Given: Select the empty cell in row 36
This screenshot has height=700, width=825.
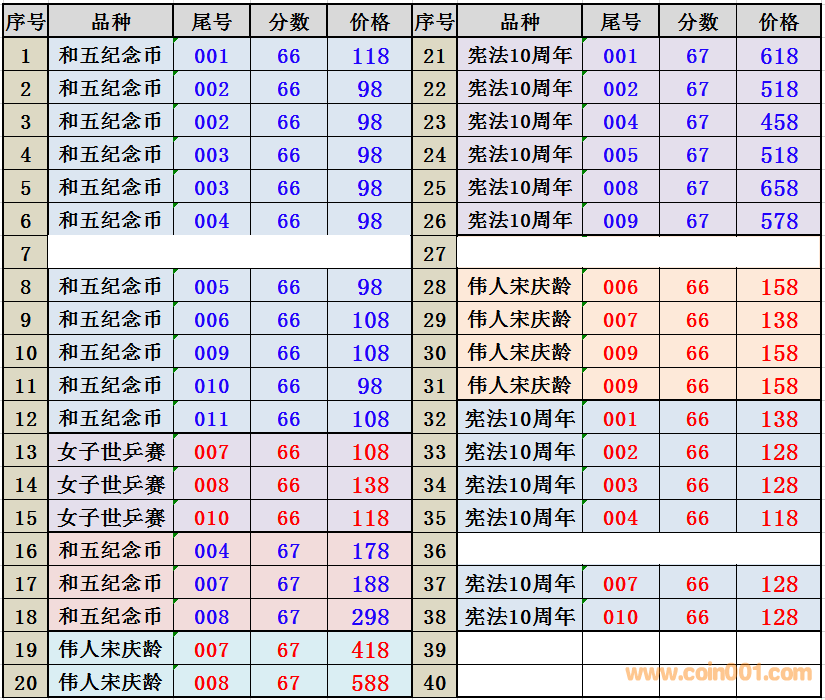Looking at the screenshot, I should [x=640, y=551].
